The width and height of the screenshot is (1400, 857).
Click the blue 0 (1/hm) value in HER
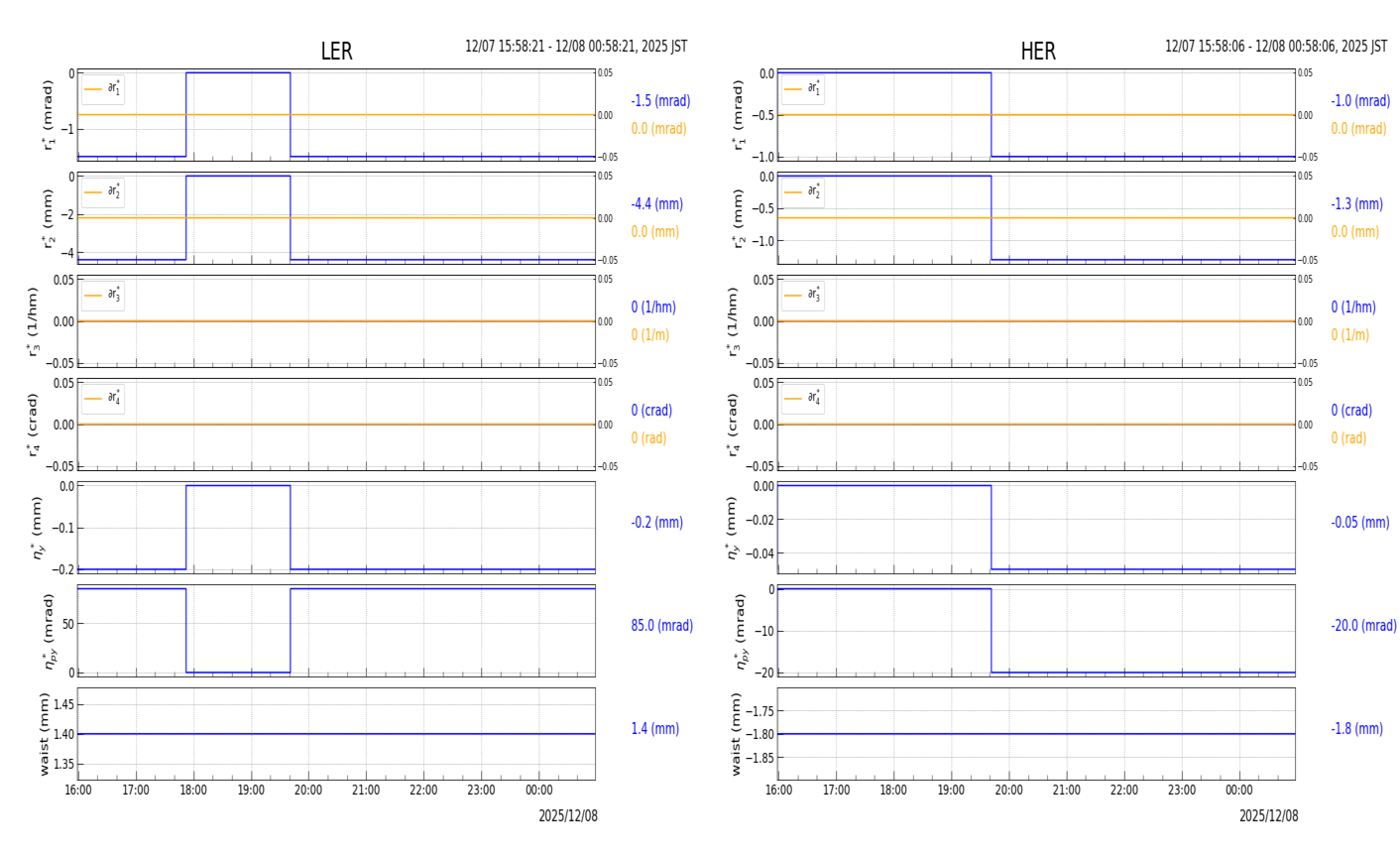point(1353,307)
